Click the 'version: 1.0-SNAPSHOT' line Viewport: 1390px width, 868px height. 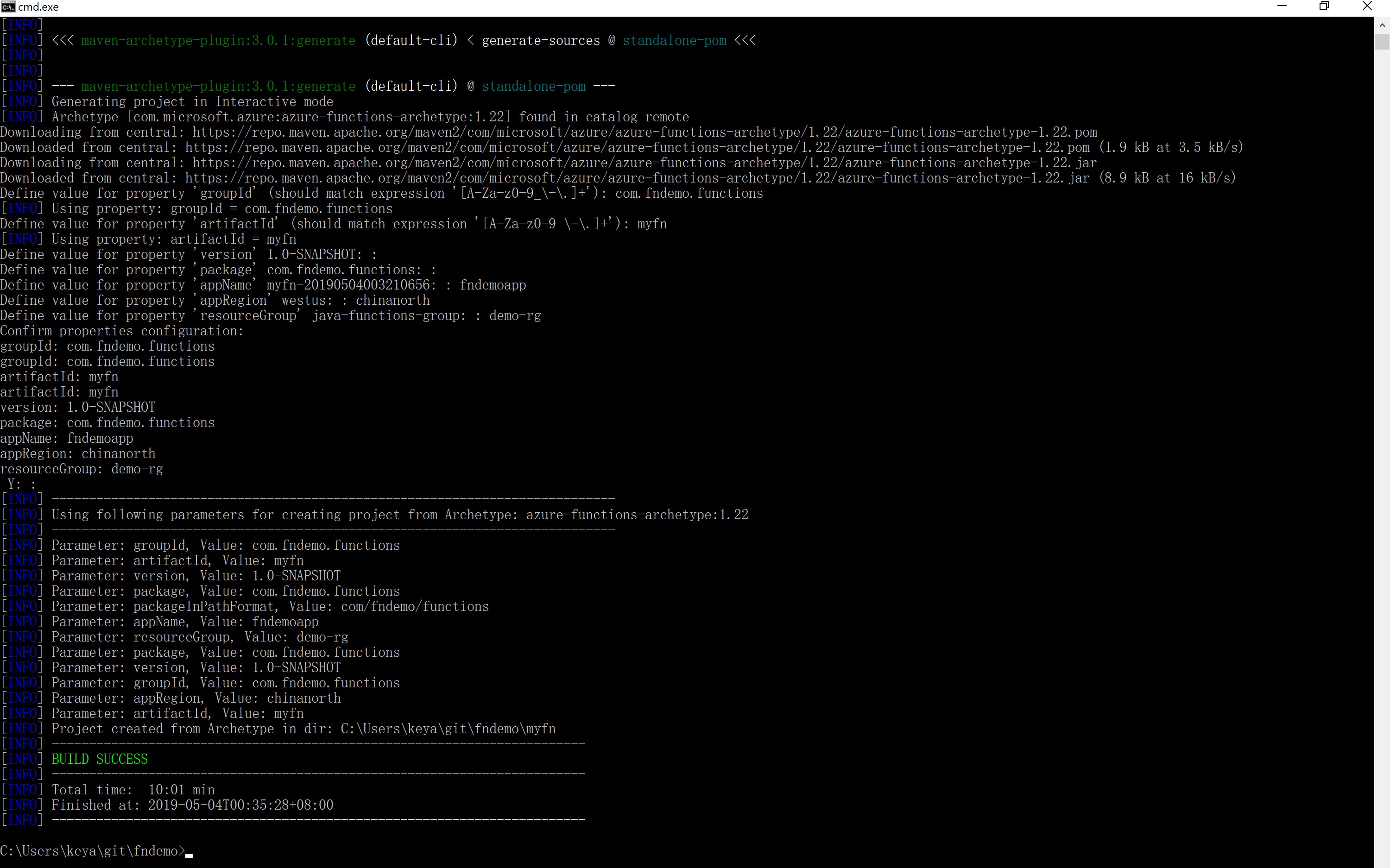click(x=77, y=408)
